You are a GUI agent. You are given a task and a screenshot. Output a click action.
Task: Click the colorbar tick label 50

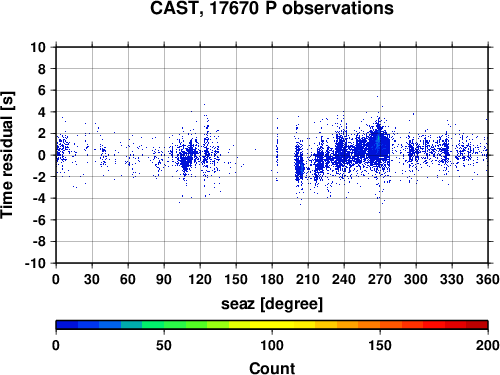point(164,345)
